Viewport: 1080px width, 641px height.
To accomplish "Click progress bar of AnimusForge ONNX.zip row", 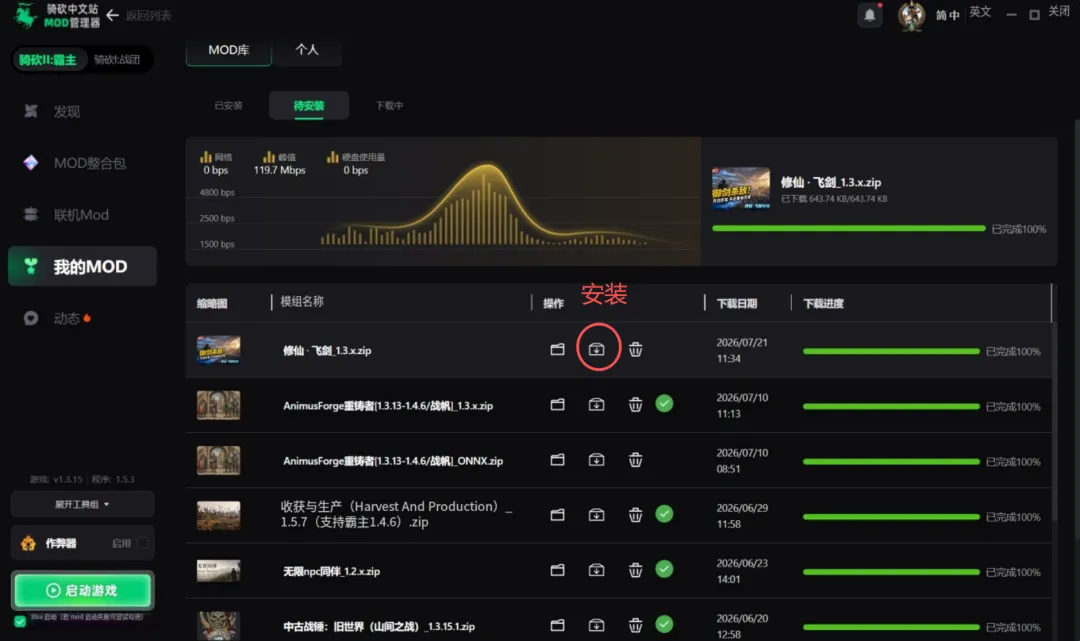I will coord(891,461).
